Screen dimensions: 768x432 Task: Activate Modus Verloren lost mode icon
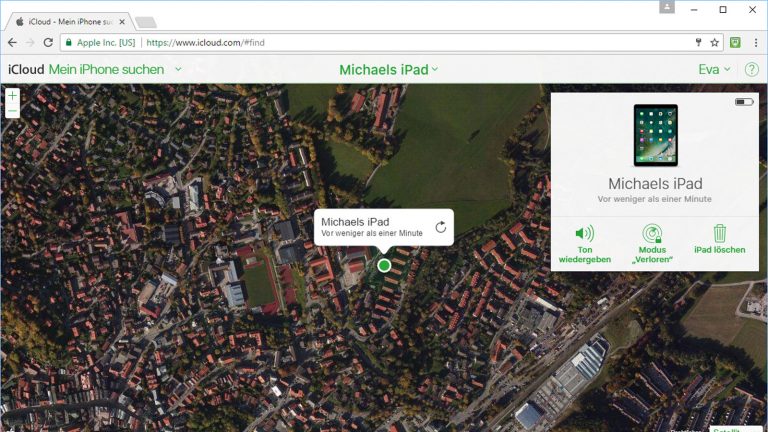pos(652,233)
